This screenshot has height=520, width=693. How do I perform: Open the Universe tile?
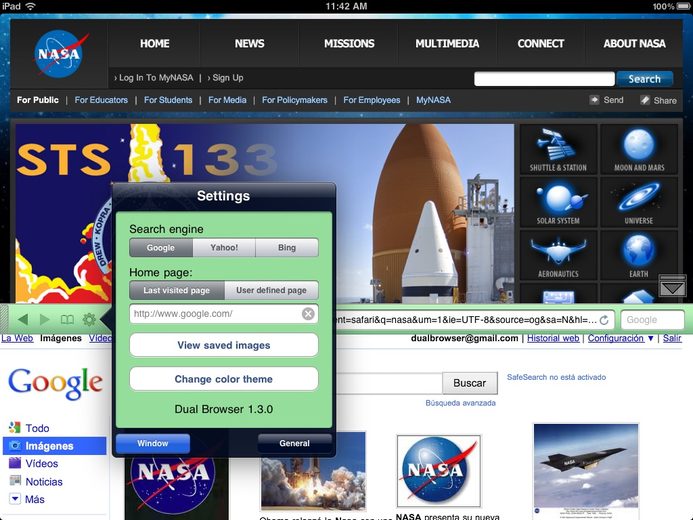(x=639, y=202)
